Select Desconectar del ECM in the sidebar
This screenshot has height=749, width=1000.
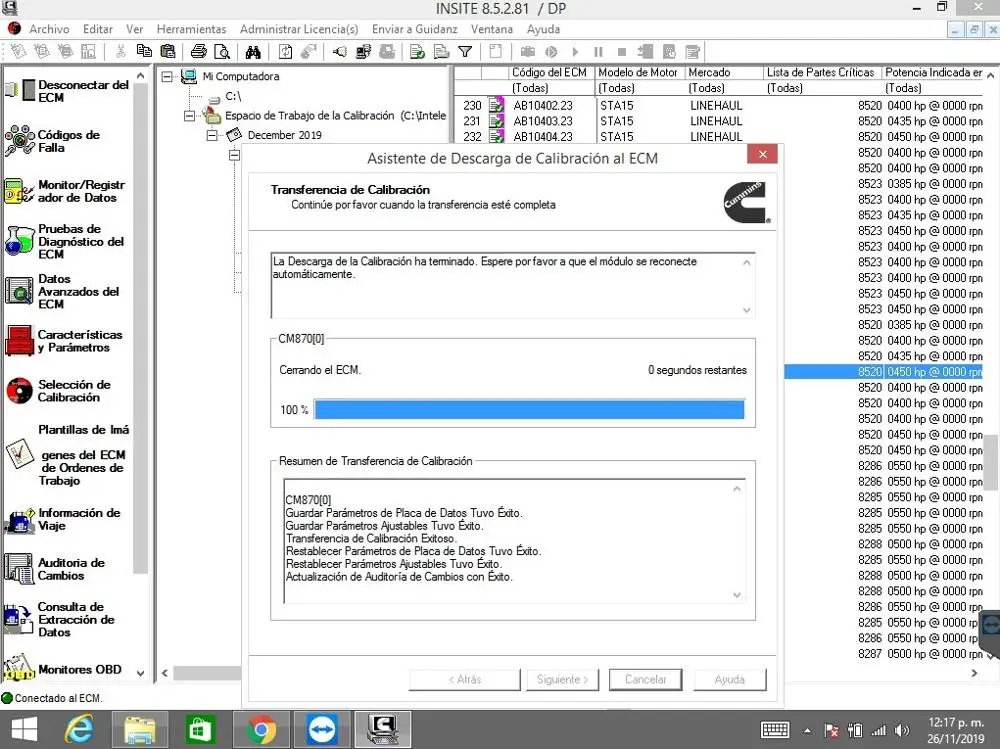point(67,91)
